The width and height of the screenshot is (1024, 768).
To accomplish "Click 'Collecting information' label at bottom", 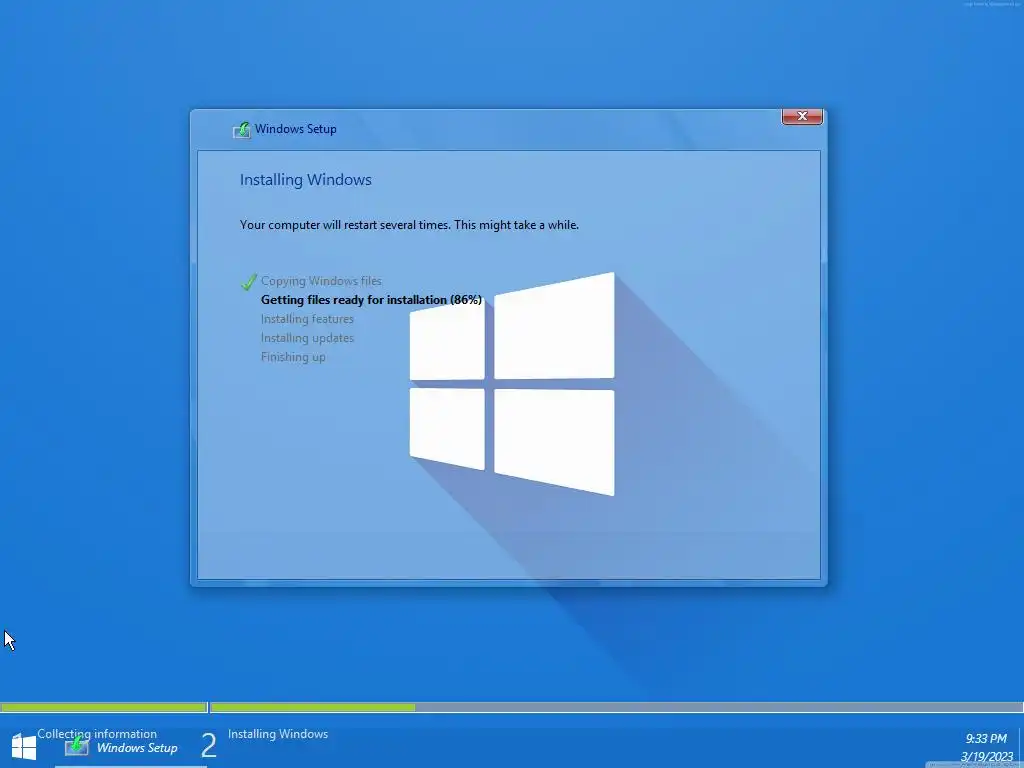I will tap(97, 734).
